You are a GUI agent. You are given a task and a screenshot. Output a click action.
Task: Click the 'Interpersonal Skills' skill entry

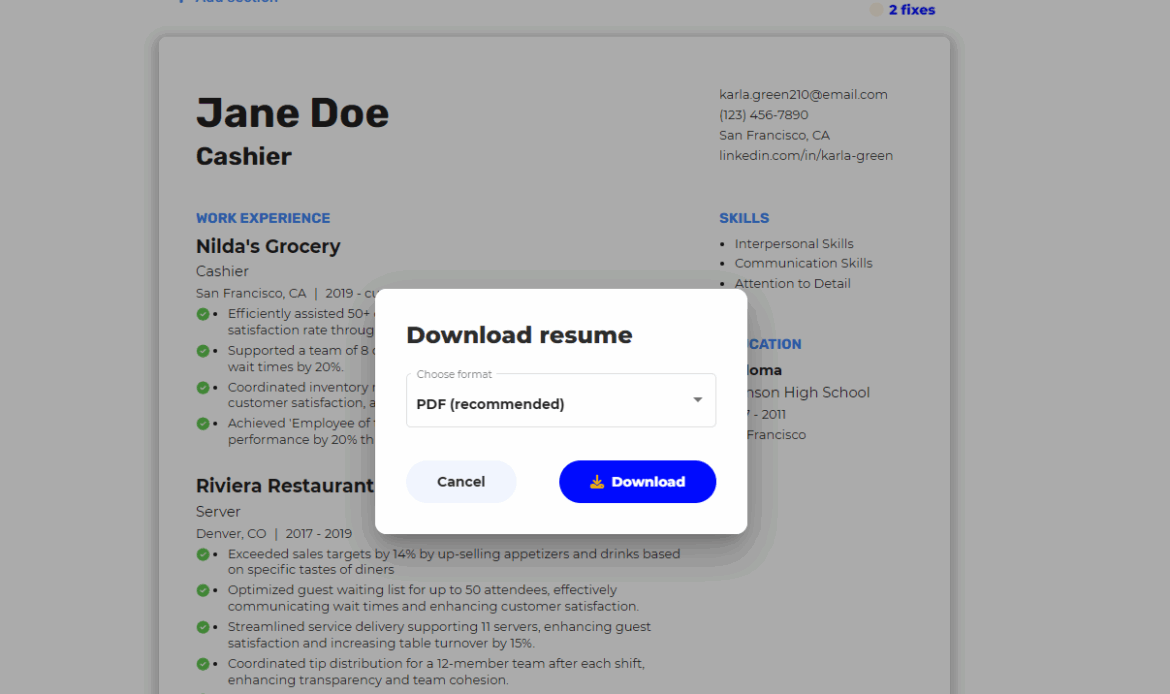[x=794, y=244]
